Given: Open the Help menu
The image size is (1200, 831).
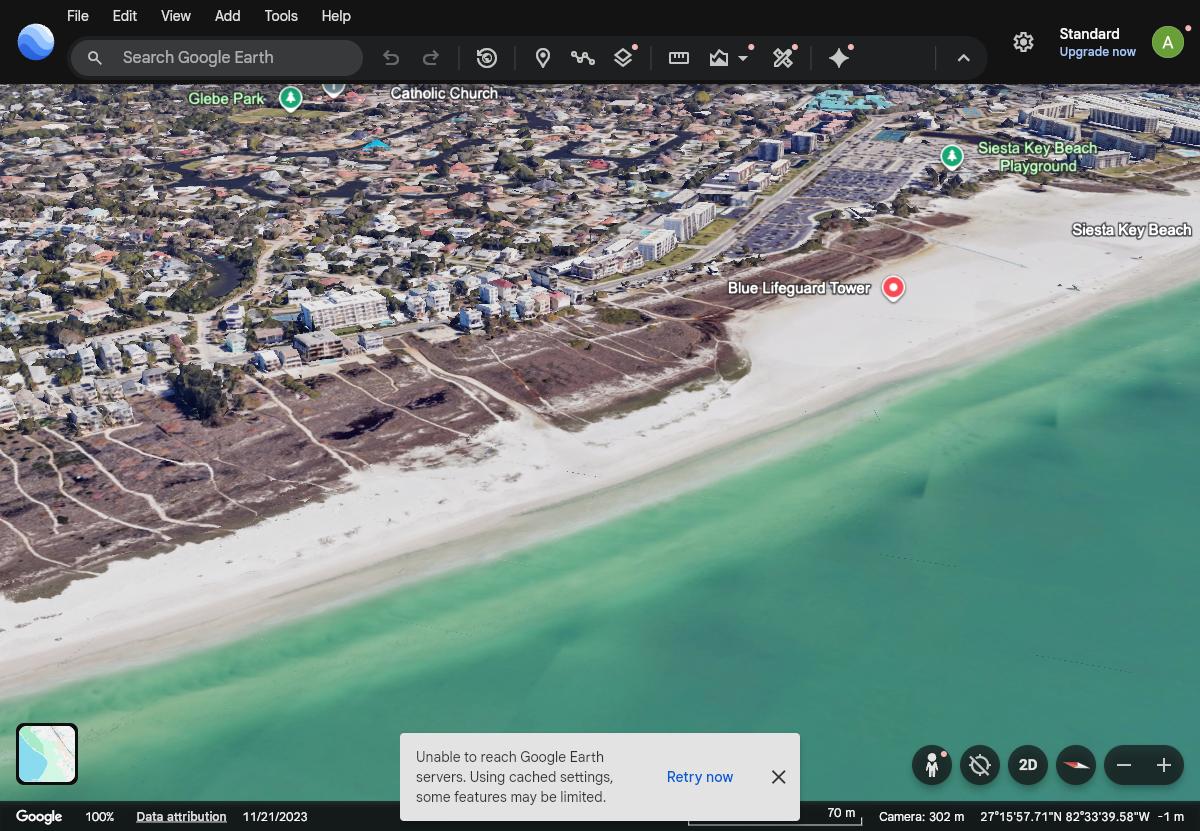Looking at the screenshot, I should tap(336, 16).
